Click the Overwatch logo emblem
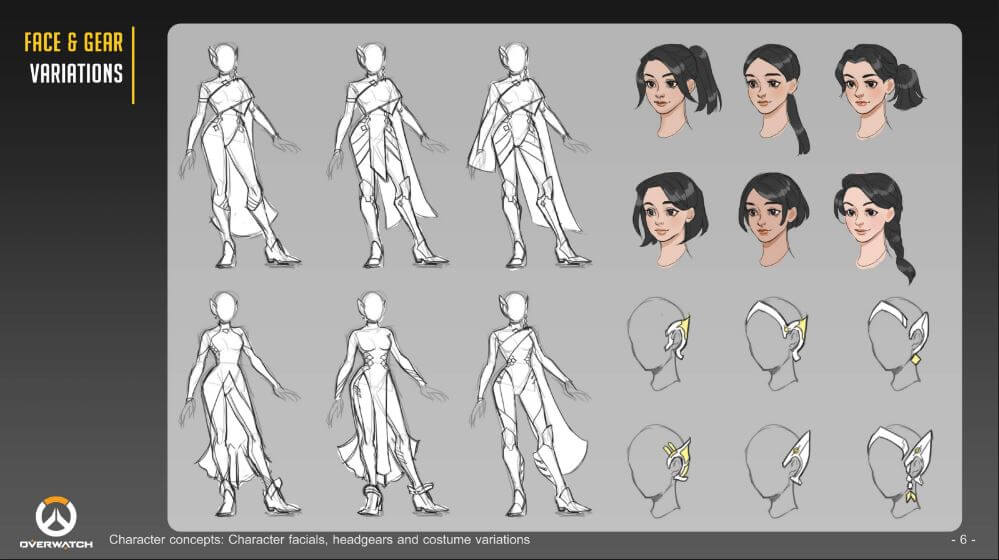999x560 pixels. 56,516
